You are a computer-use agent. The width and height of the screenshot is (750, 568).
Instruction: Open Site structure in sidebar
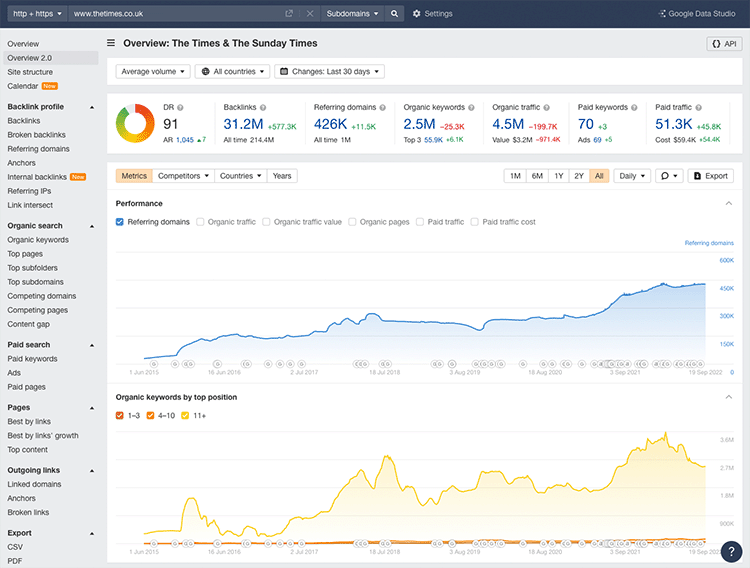point(30,72)
